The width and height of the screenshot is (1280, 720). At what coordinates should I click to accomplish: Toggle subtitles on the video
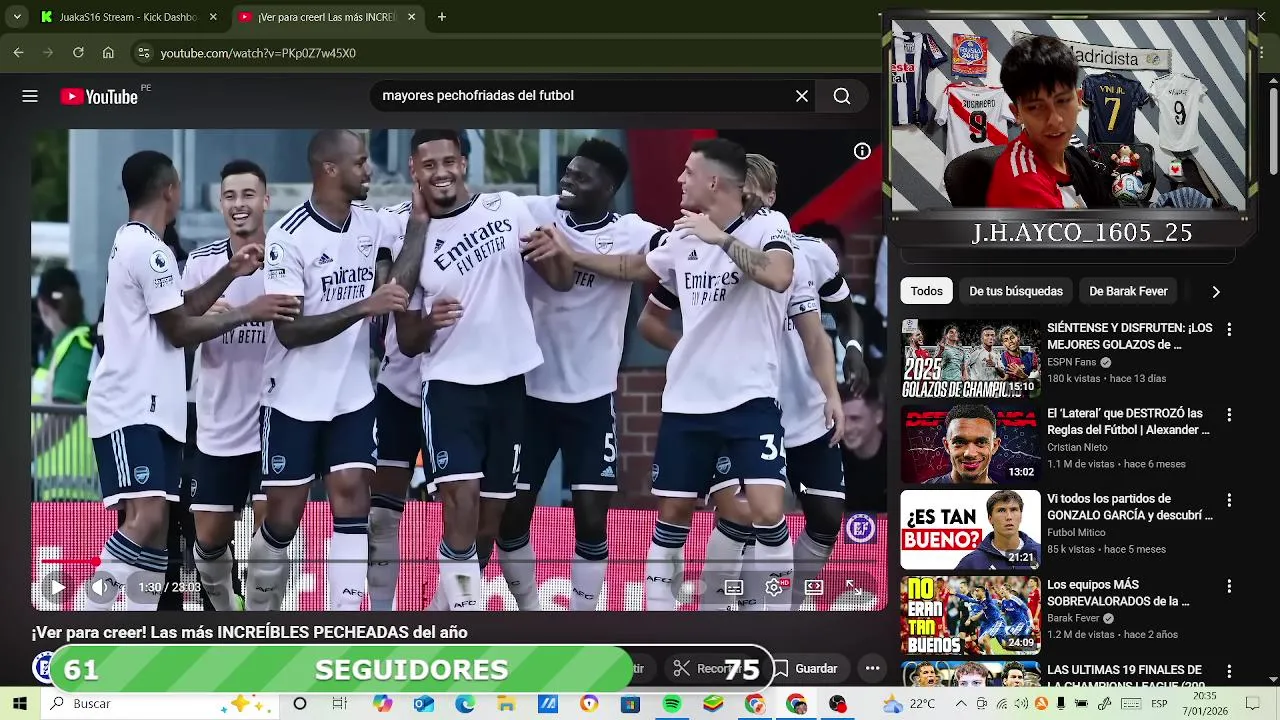[734, 587]
